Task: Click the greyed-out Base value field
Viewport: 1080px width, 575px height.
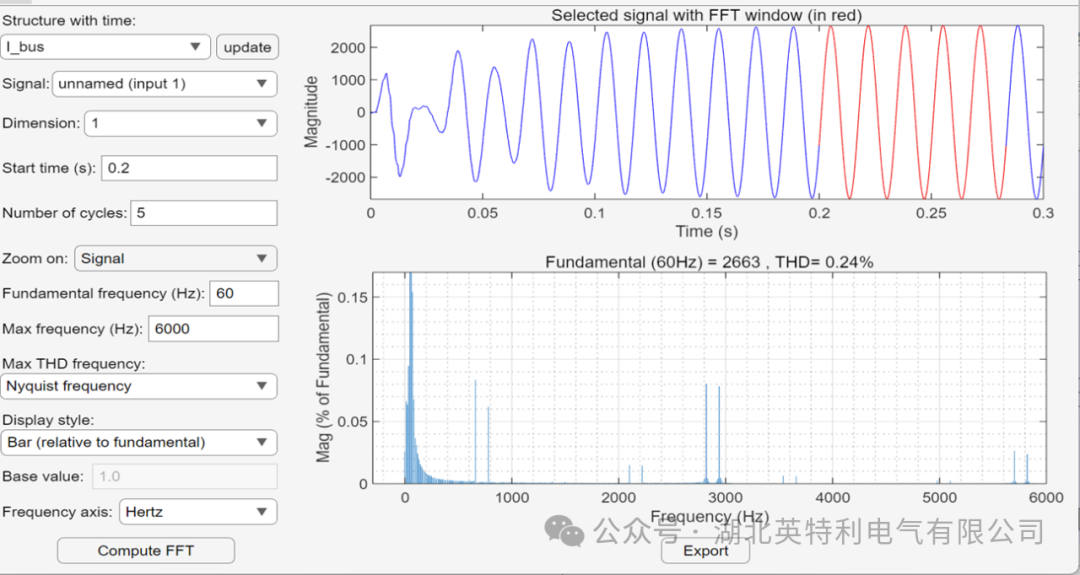Action: [184, 476]
